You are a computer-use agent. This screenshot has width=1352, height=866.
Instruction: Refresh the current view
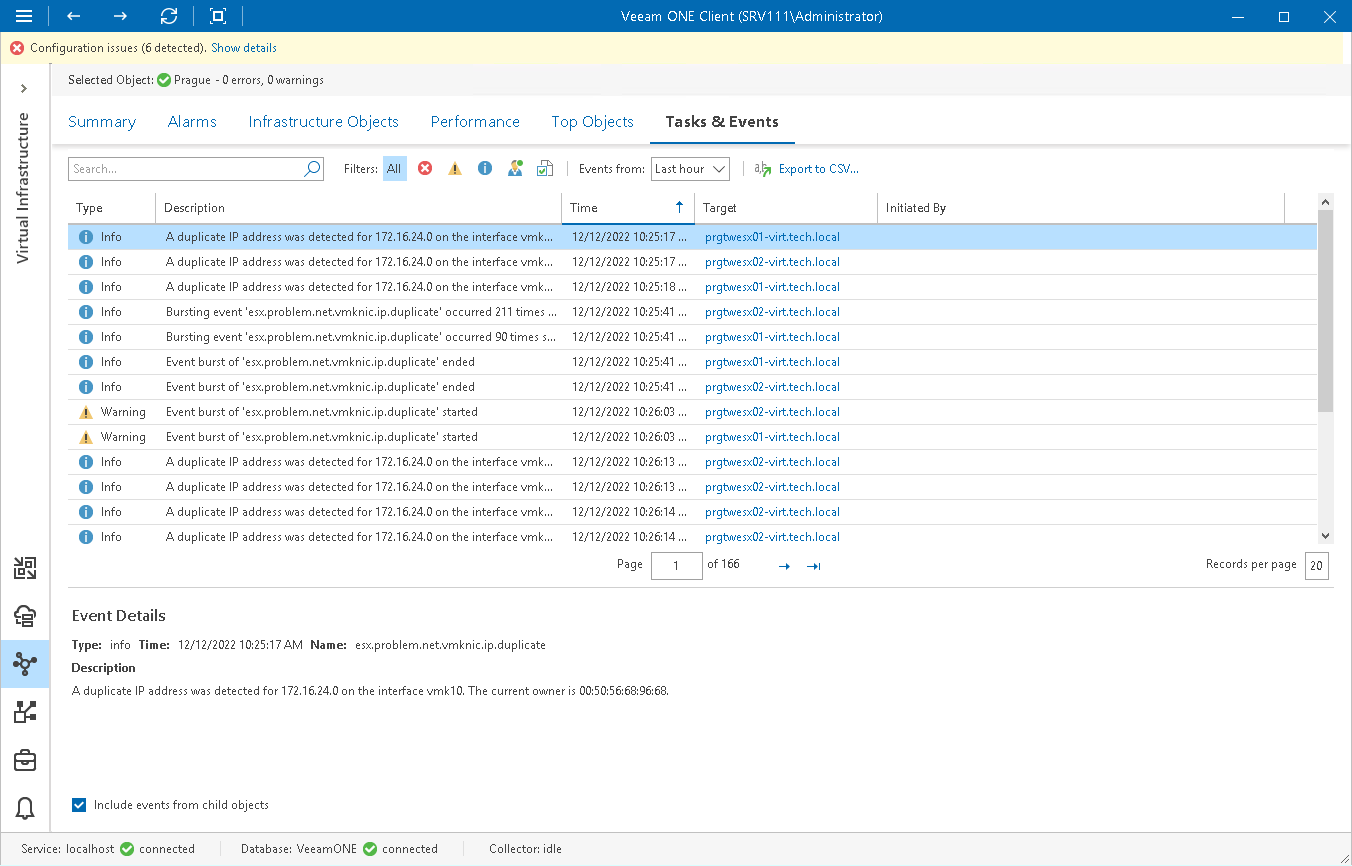169,16
